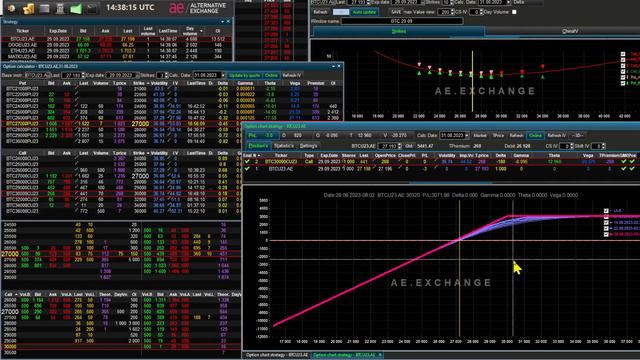The width and height of the screenshot is (640, 360).
Task: Open the gray table window toolbar icon
Action: 44,8
